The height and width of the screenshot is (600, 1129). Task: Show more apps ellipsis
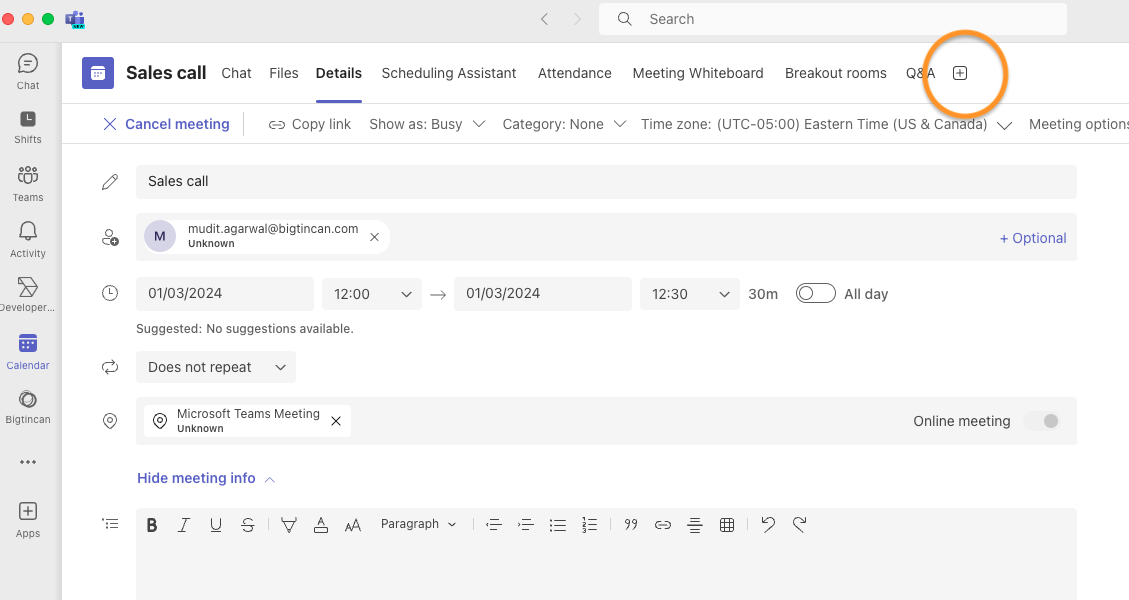pos(28,462)
